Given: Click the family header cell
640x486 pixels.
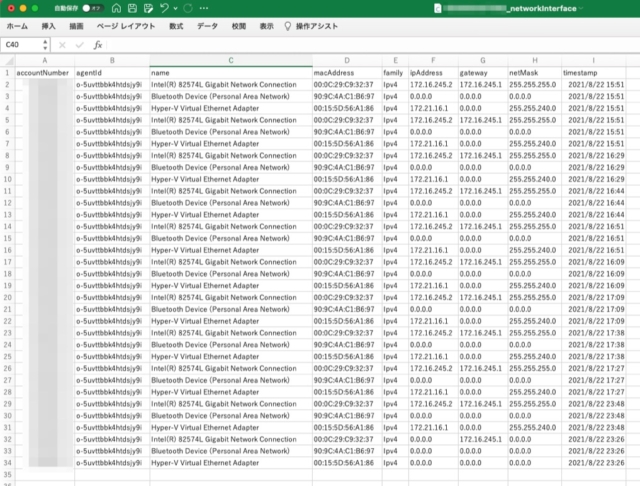Looking at the screenshot, I should (395, 73).
